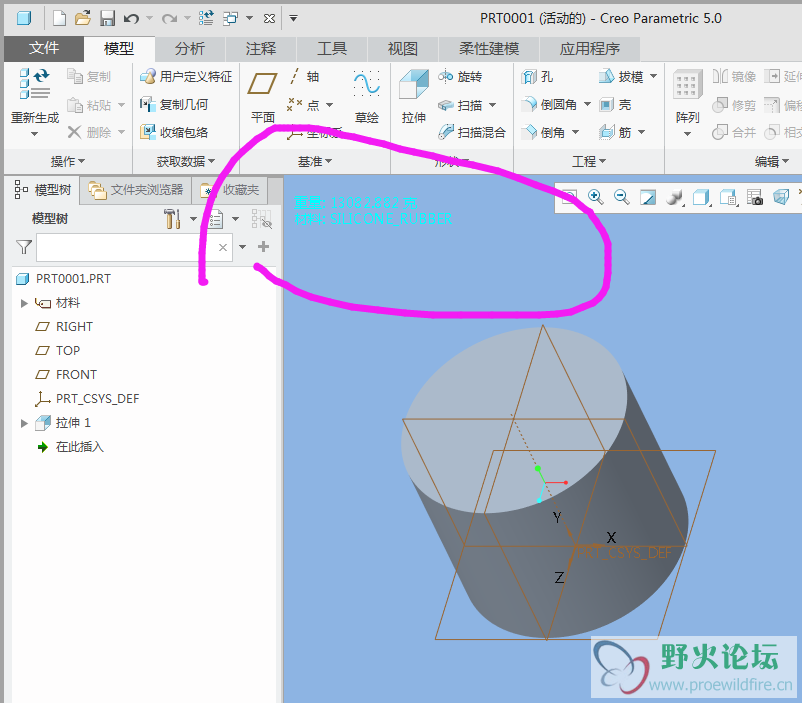This screenshot has width=802, height=703.
Task: Open the quick access toolbar customize arrow
Action: point(293,18)
